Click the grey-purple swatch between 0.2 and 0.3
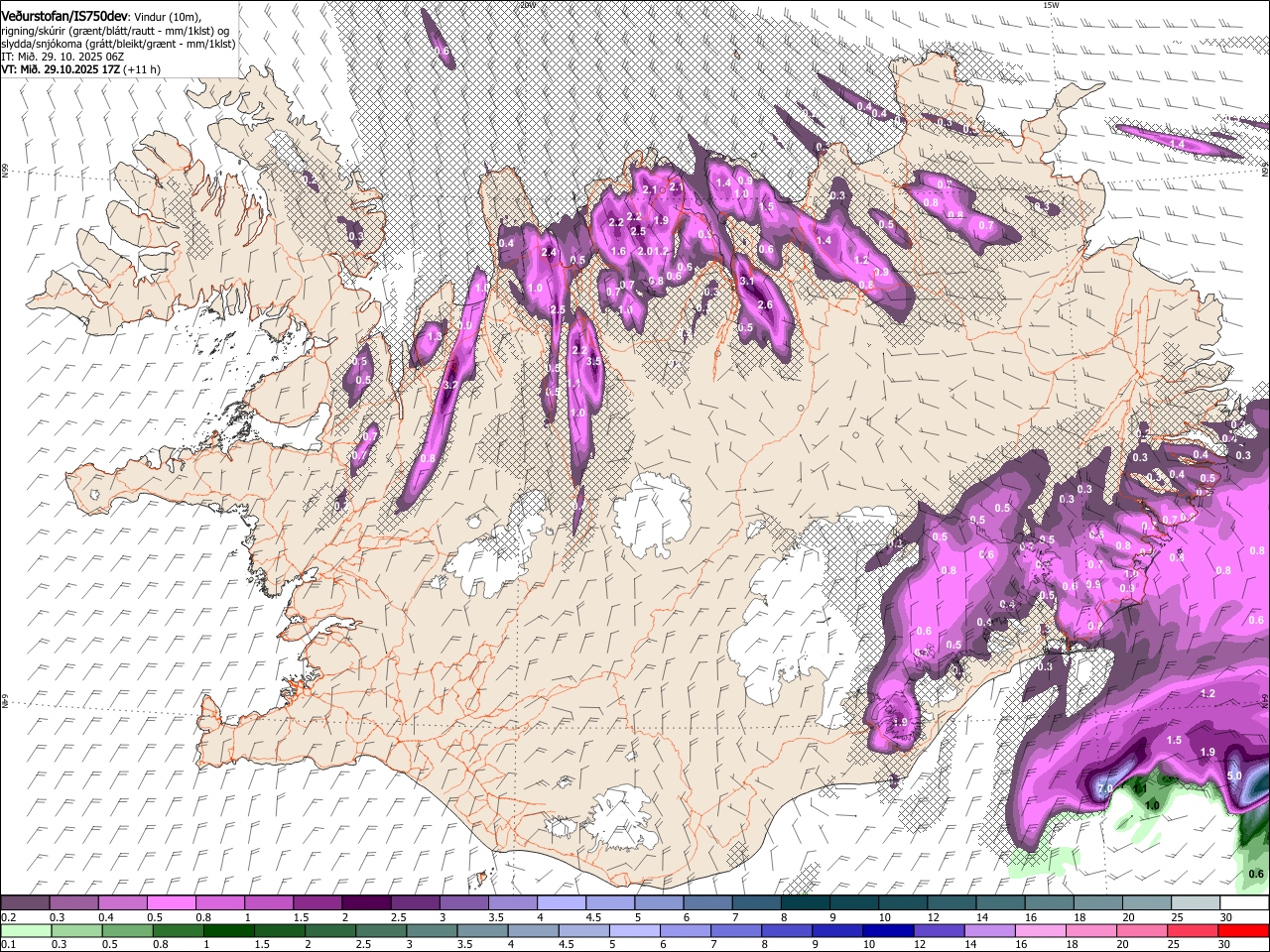The width and height of the screenshot is (1270, 952). (x=25, y=902)
